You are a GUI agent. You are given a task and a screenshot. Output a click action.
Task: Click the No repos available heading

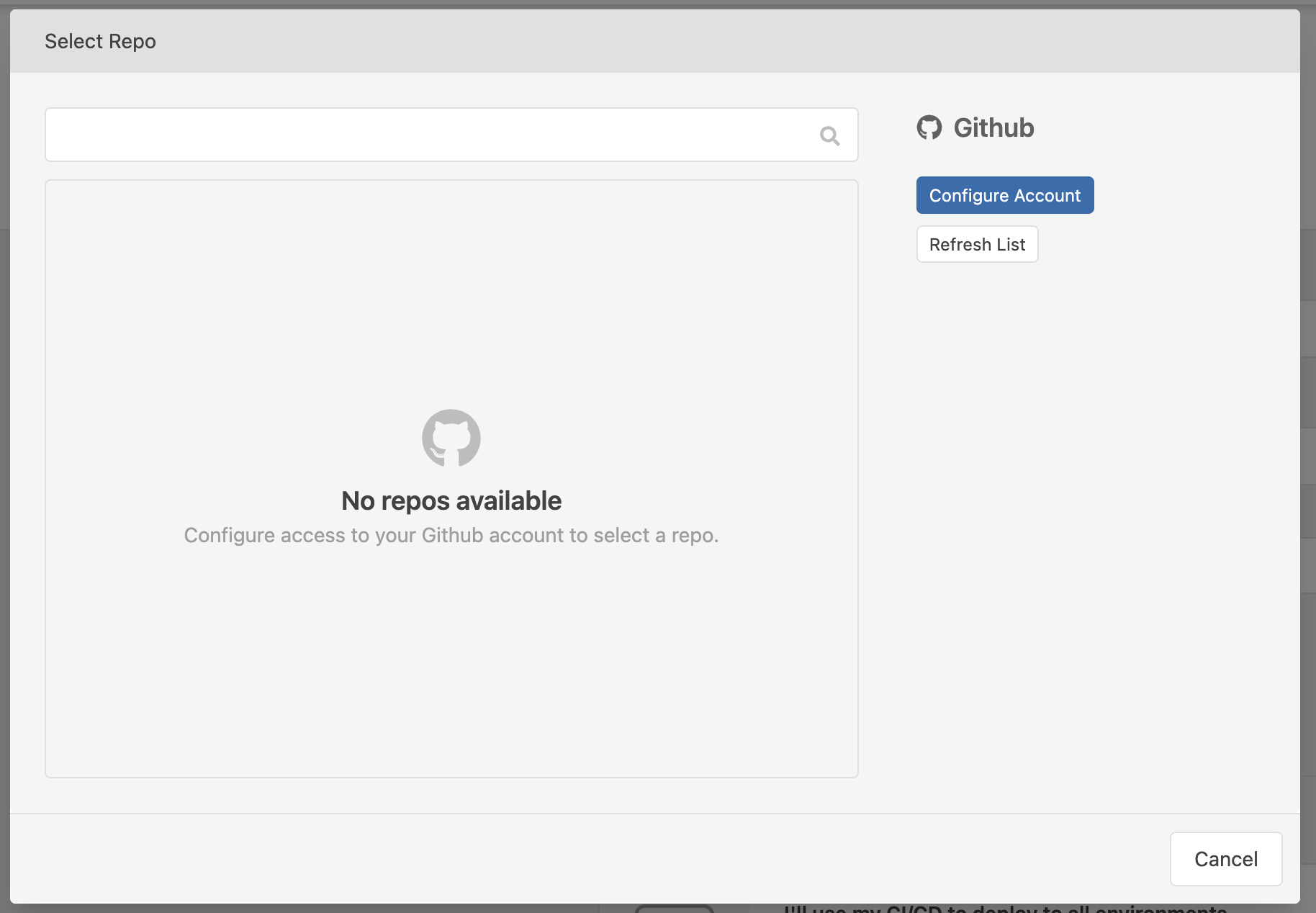(x=451, y=500)
